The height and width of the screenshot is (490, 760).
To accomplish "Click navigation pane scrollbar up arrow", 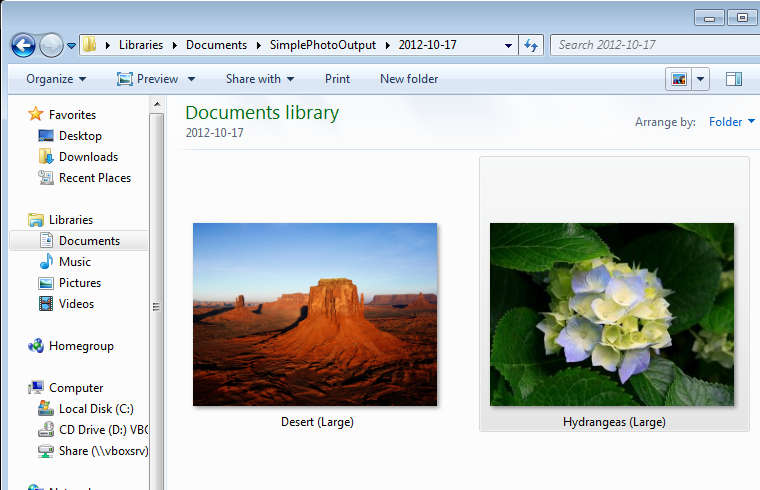I will click(157, 104).
